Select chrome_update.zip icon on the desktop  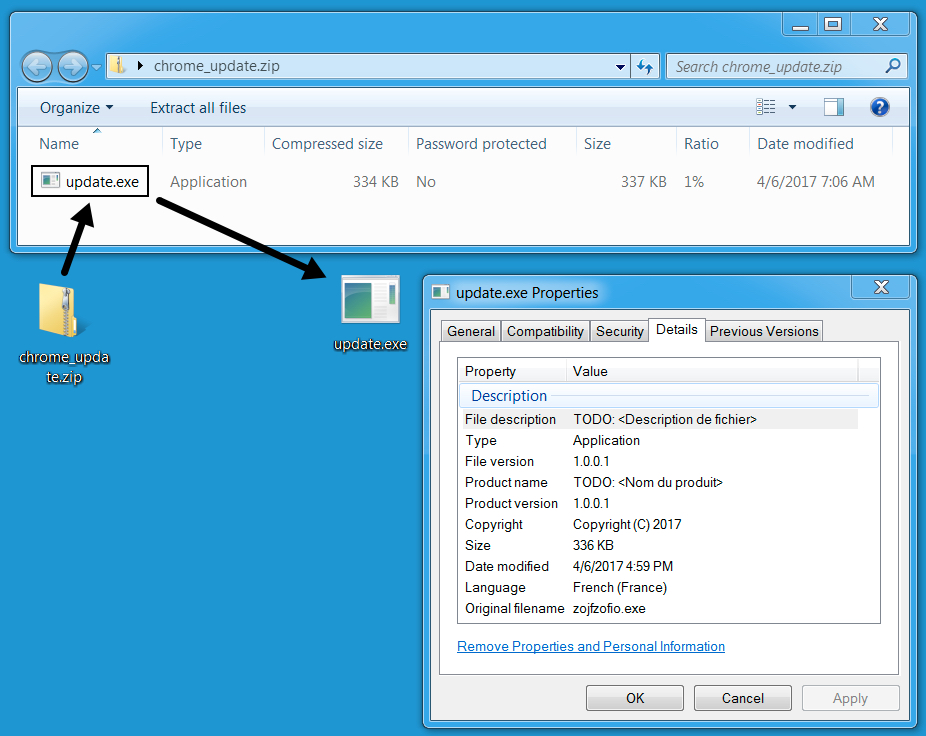(x=63, y=334)
